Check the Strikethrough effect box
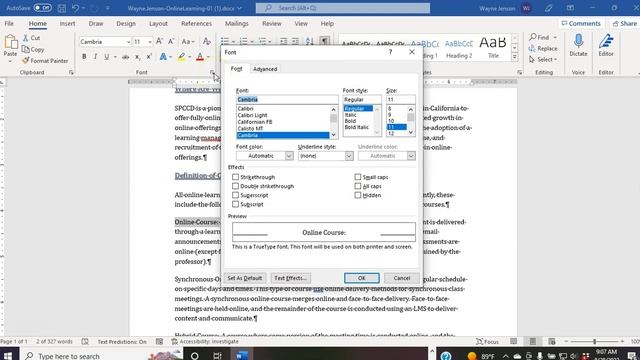This screenshot has width=640, height=360. [x=236, y=177]
